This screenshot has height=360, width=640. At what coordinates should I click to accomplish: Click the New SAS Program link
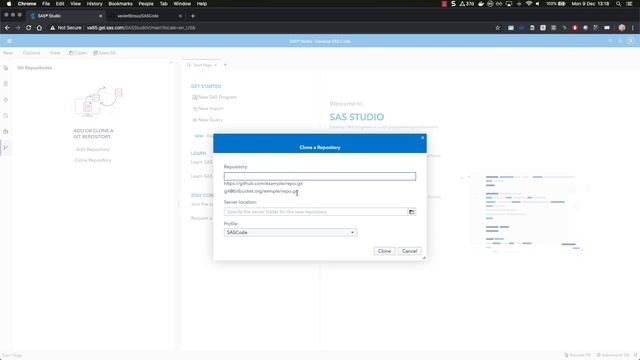[214, 97]
